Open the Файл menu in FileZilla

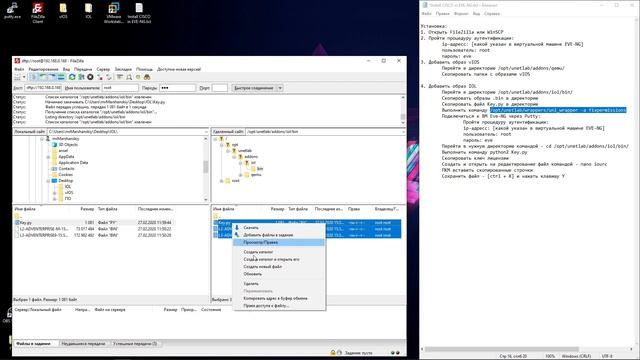(19, 69)
